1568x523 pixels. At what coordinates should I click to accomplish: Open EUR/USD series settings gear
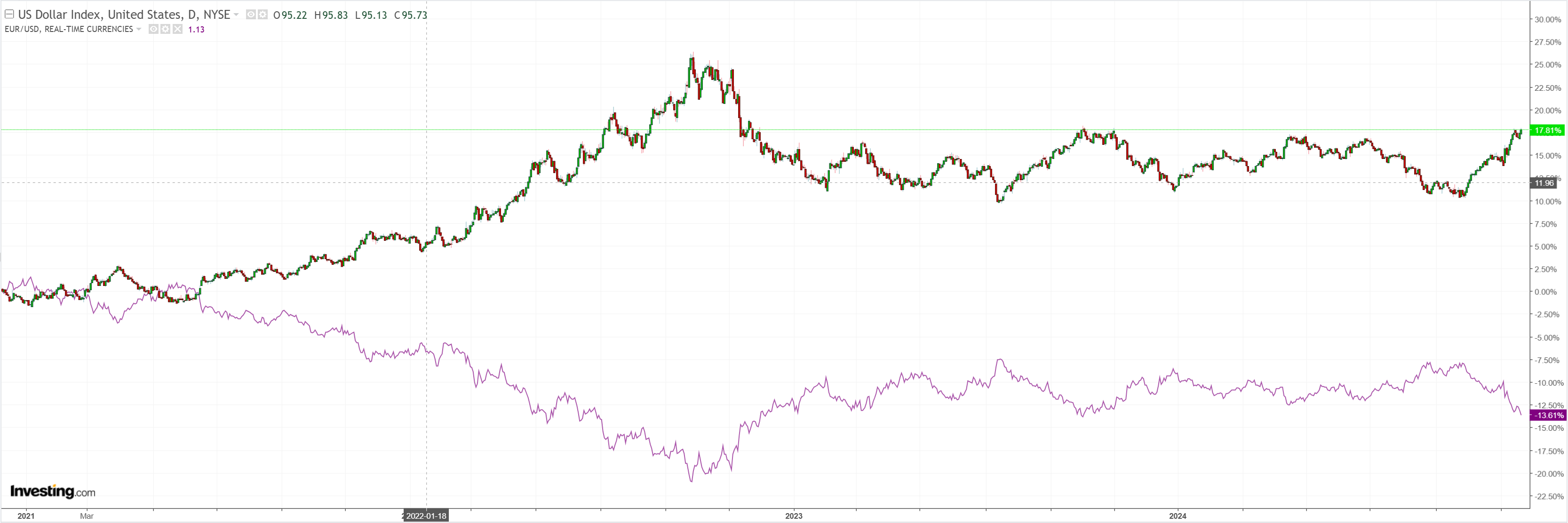pos(165,29)
